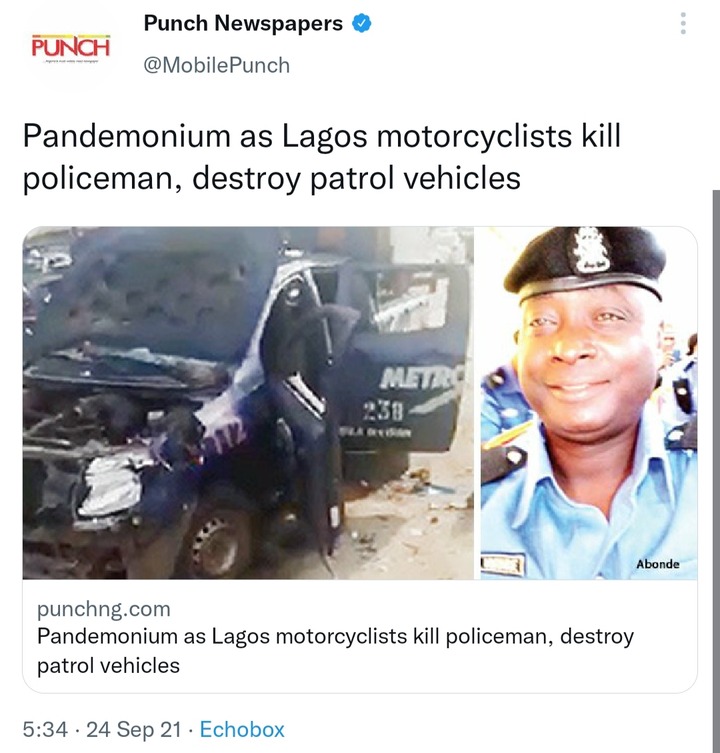
Task: Open the destroyed patrol vehicle photo
Action: pyautogui.click(x=248, y=402)
